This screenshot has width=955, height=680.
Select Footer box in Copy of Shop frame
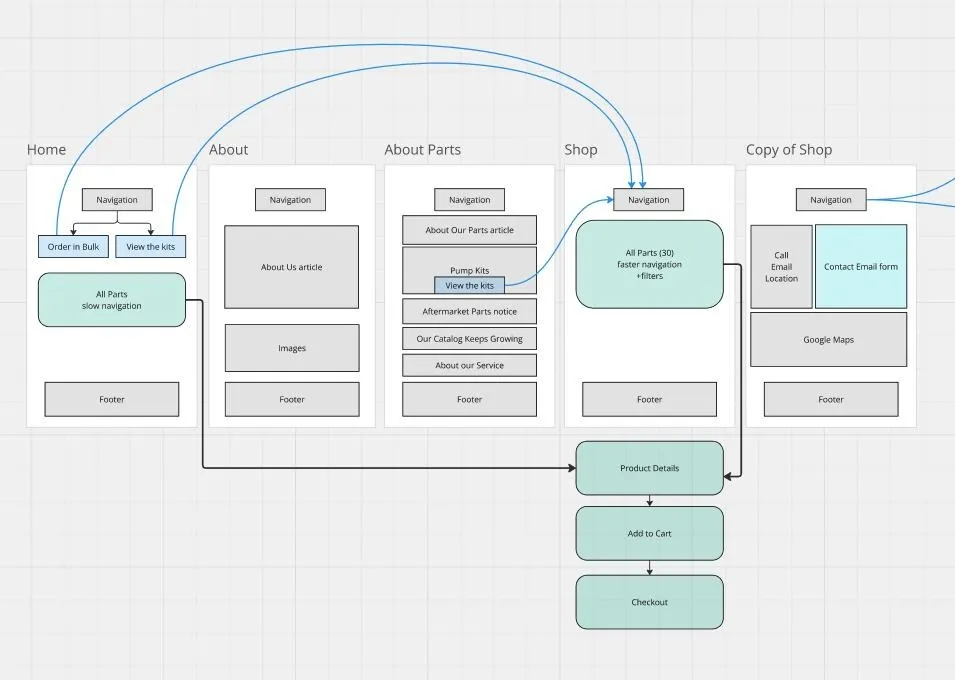pos(831,400)
